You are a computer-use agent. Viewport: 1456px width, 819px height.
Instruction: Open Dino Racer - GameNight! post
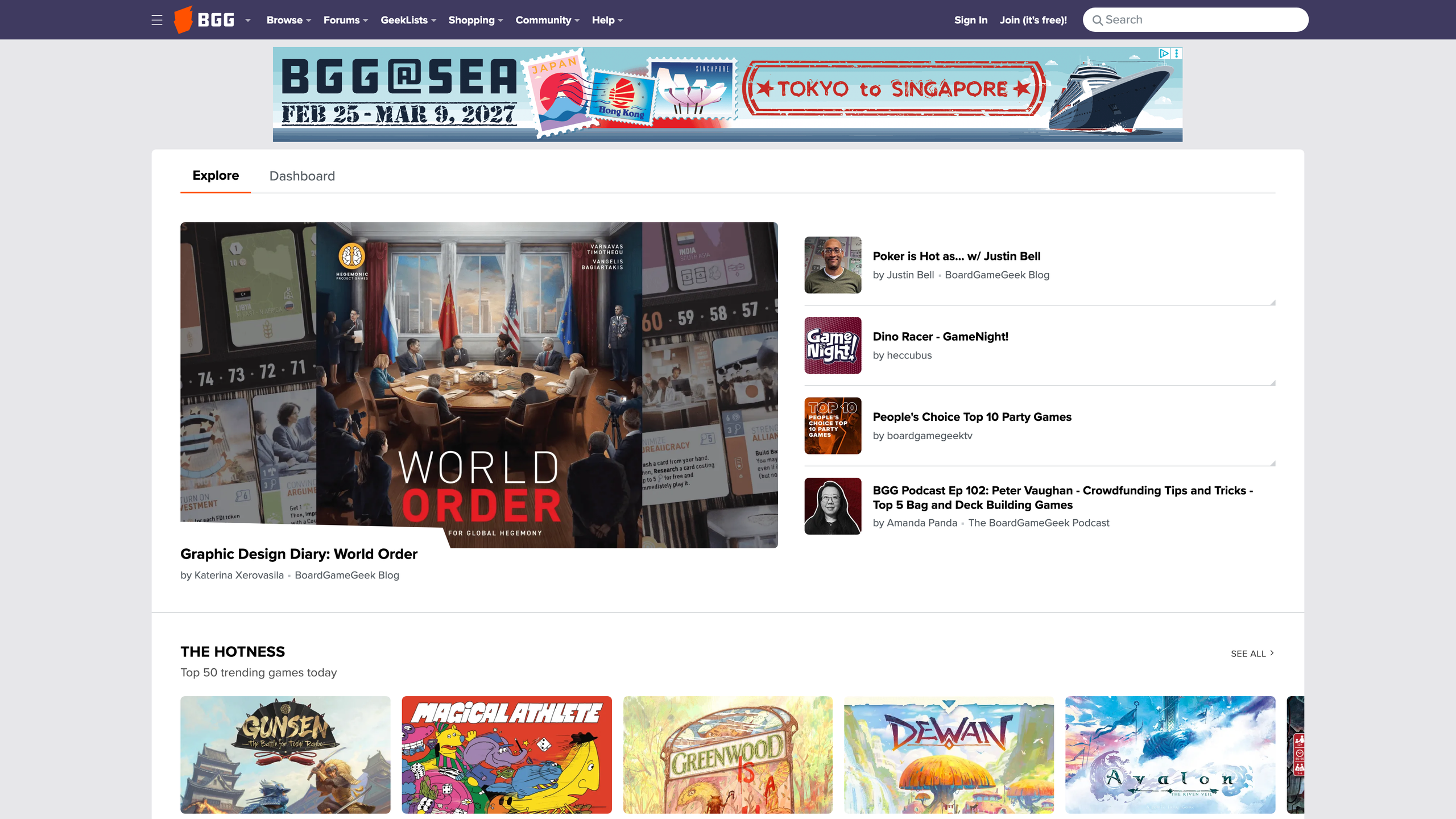pyautogui.click(x=941, y=337)
